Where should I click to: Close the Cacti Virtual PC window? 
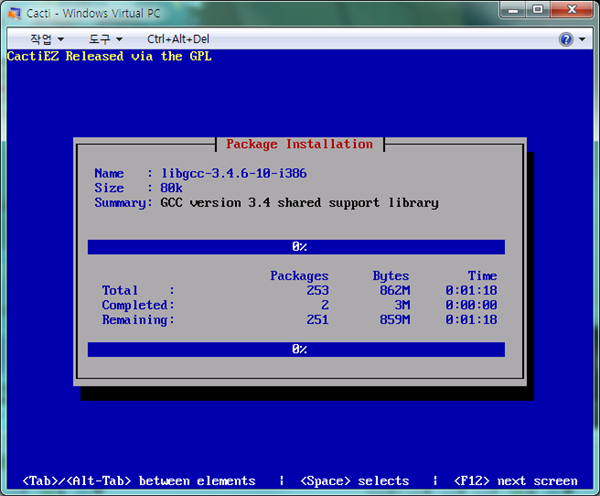[x=572, y=10]
